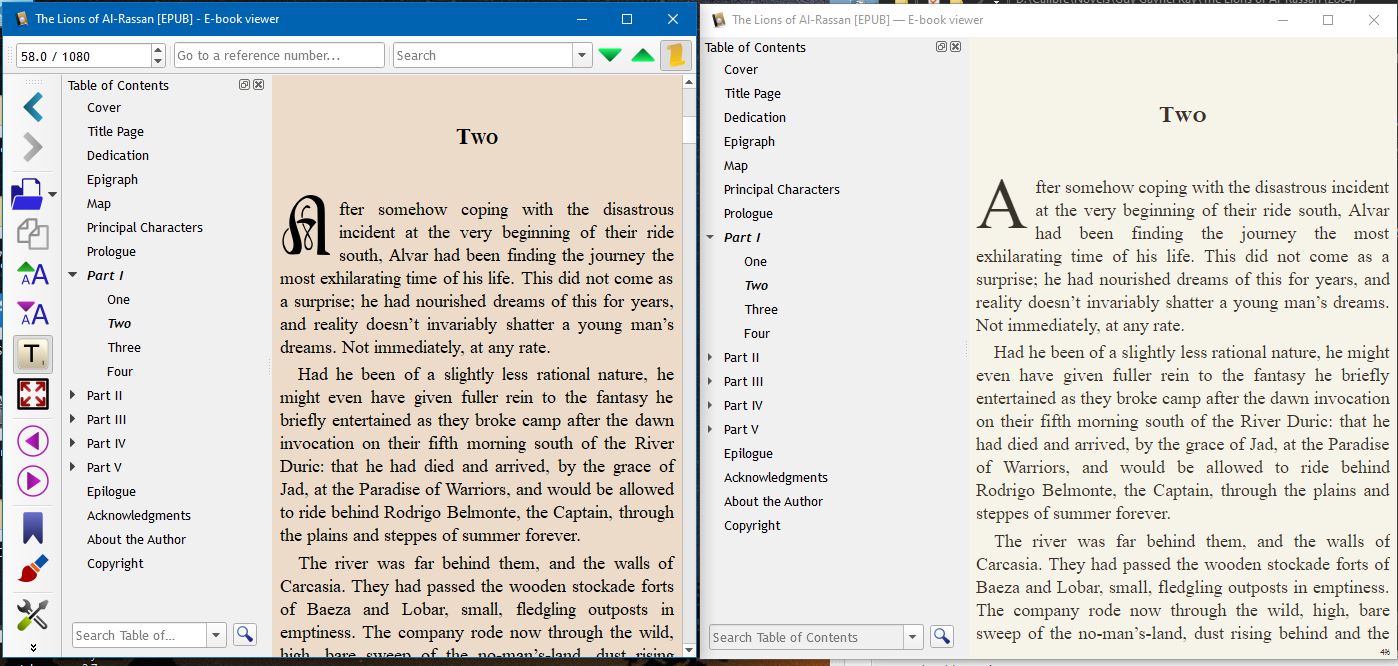Increase font size with green AA icon
This screenshot has height=666, width=1398.
pyautogui.click(x=33, y=274)
